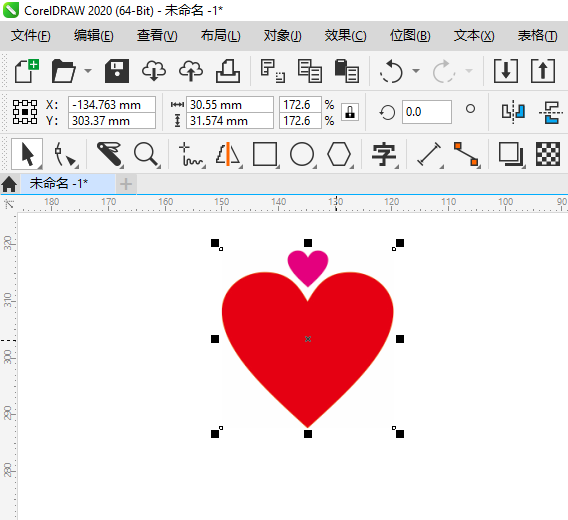
Task: Activate the Zoom magnifier tool
Action: (146, 154)
